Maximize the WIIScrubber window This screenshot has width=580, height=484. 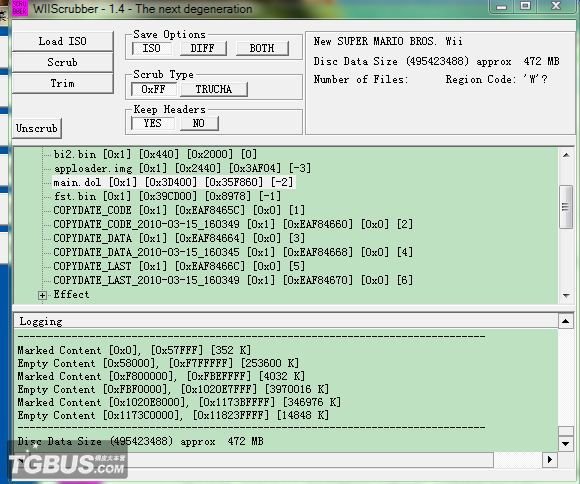525,6
